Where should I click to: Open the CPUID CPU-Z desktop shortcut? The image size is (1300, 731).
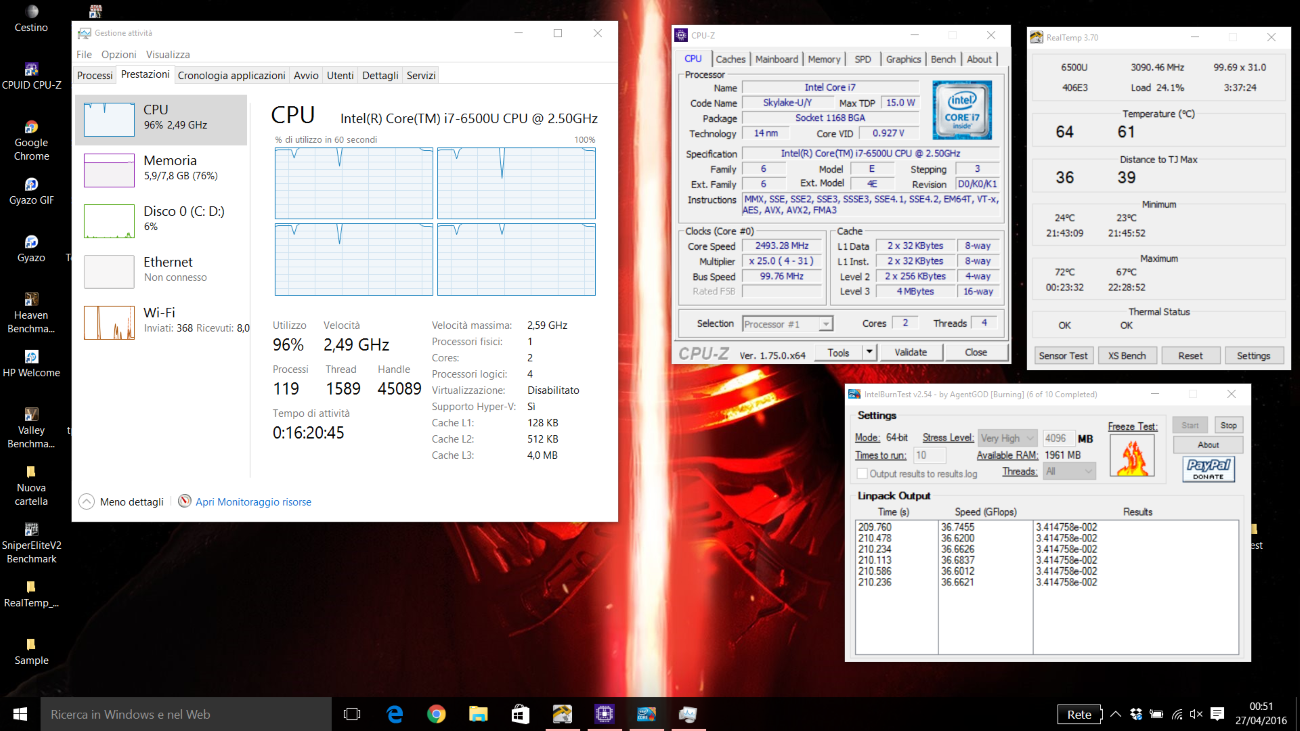tap(31, 76)
